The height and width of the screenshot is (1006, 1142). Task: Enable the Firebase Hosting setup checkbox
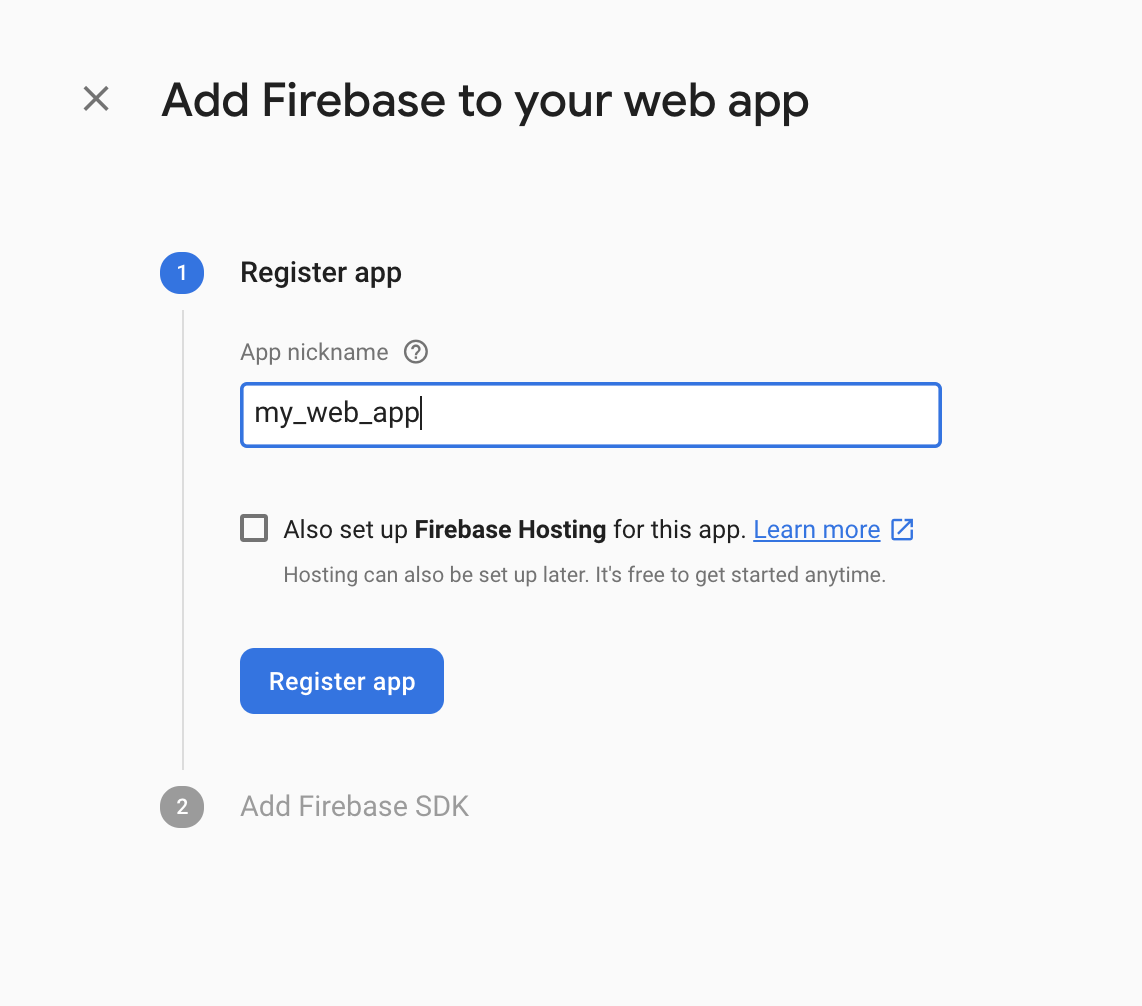254,528
